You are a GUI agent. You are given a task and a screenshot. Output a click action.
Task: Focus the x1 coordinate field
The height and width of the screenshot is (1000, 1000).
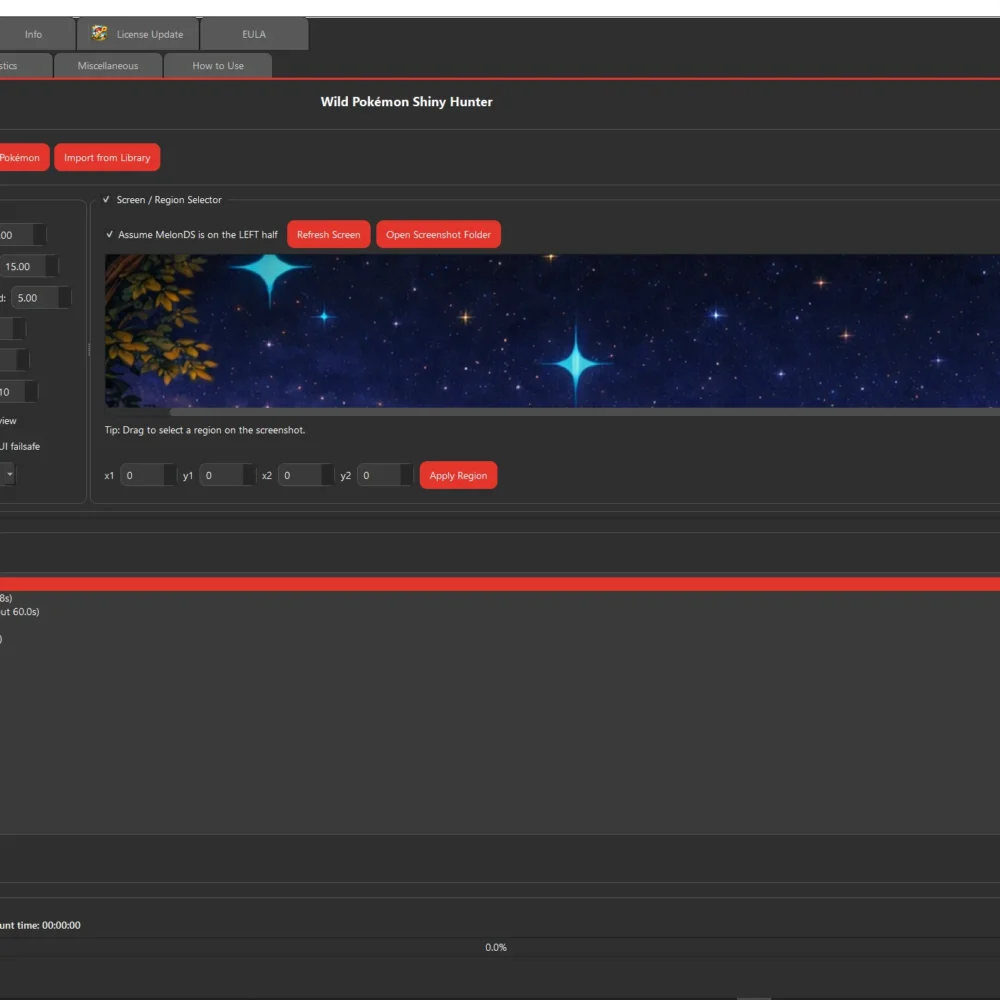[x=142, y=475]
